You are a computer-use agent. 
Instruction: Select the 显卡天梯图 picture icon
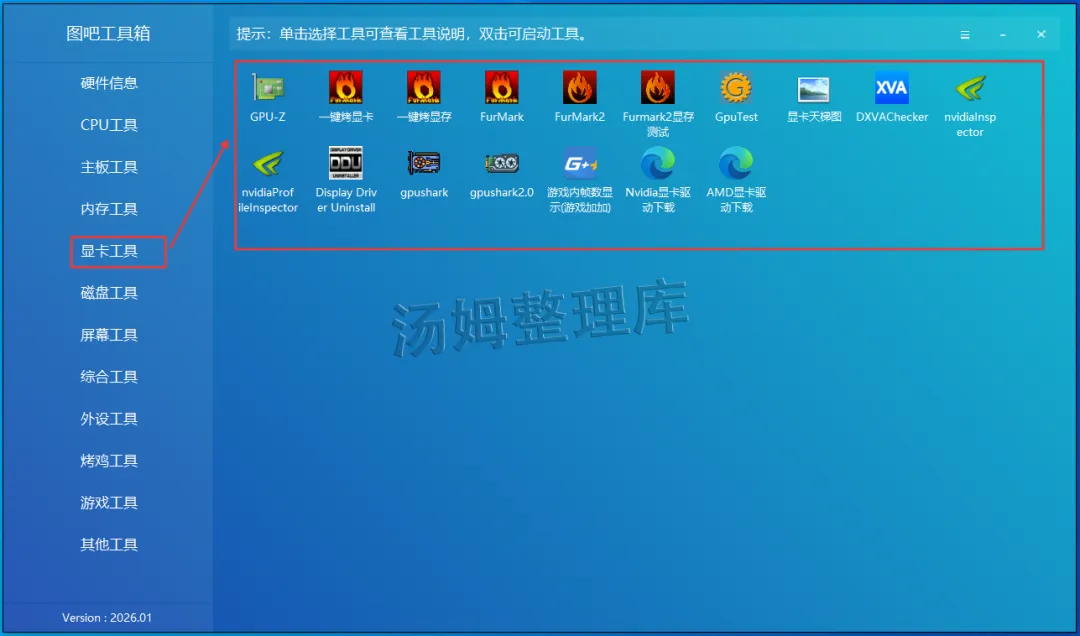[813, 89]
